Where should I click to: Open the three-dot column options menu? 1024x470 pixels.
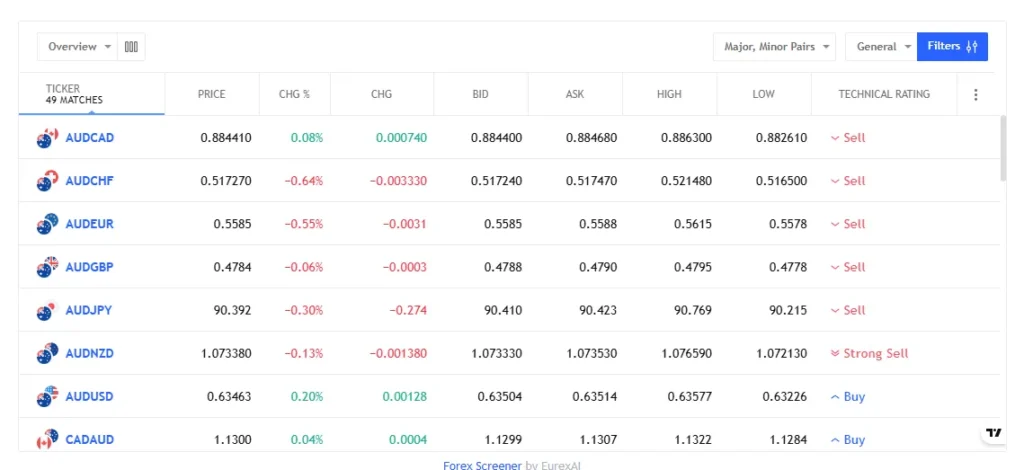click(975, 95)
